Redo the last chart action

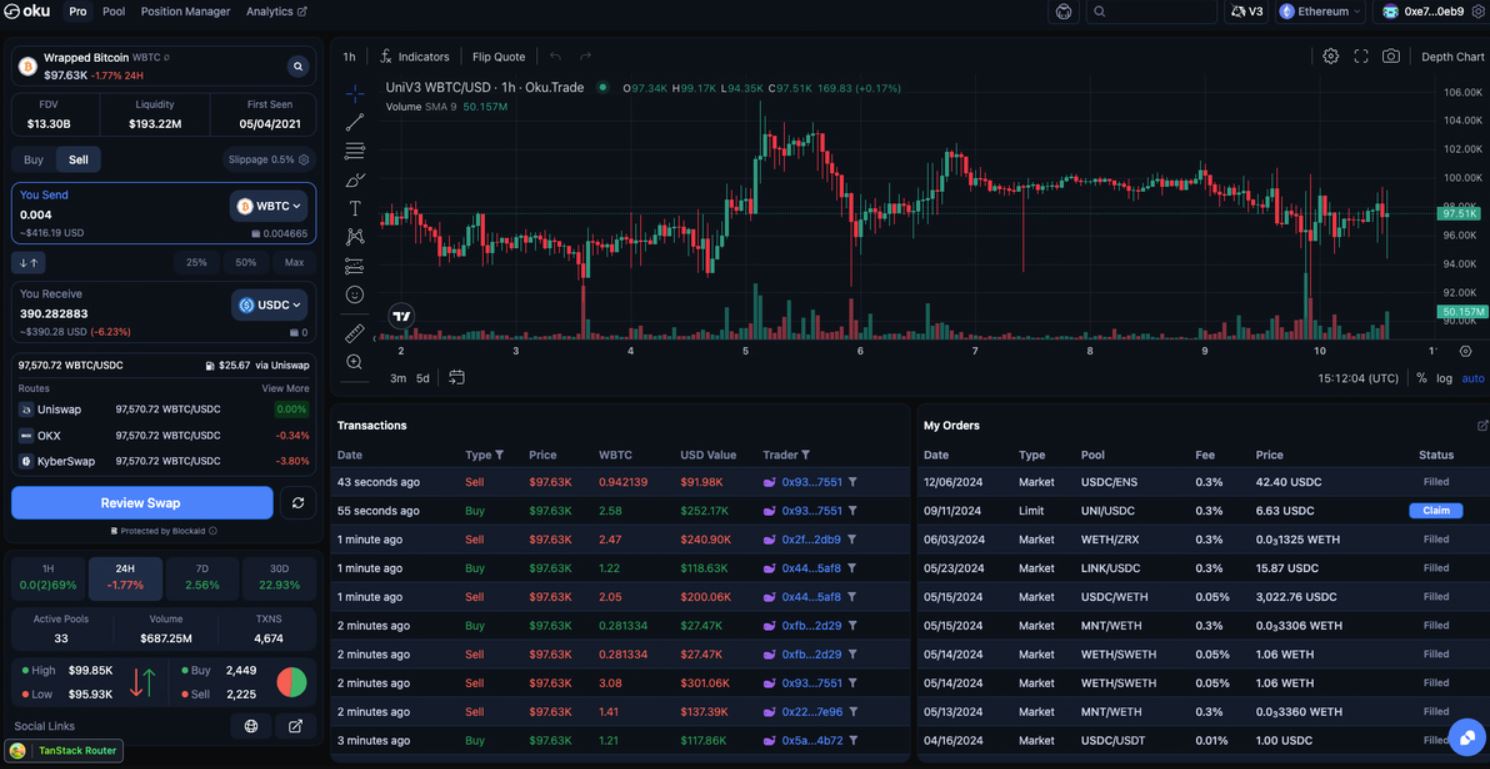point(586,57)
